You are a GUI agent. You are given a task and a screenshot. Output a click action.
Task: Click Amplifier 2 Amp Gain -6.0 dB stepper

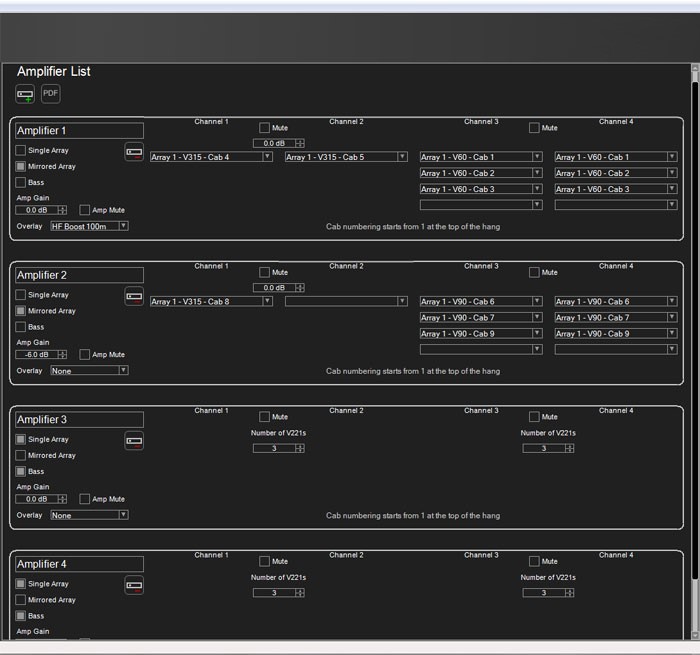click(62, 354)
